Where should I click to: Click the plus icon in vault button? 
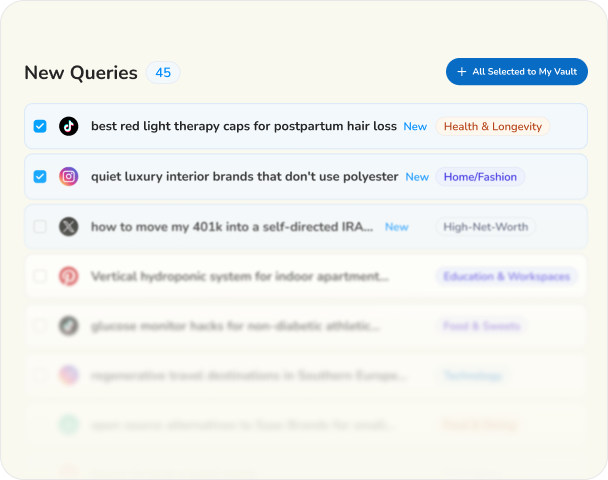pyautogui.click(x=461, y=72)
